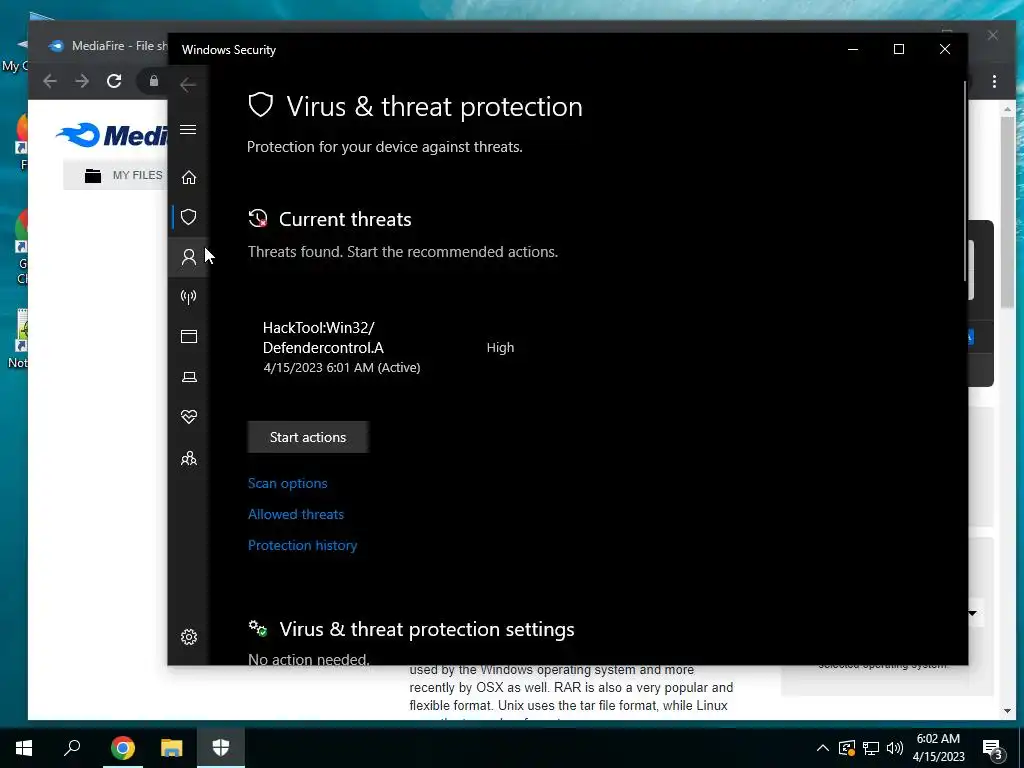Open Settings gear in Windows Security
This screenshot has width=1024, height=768.
[x=189, y=637]
